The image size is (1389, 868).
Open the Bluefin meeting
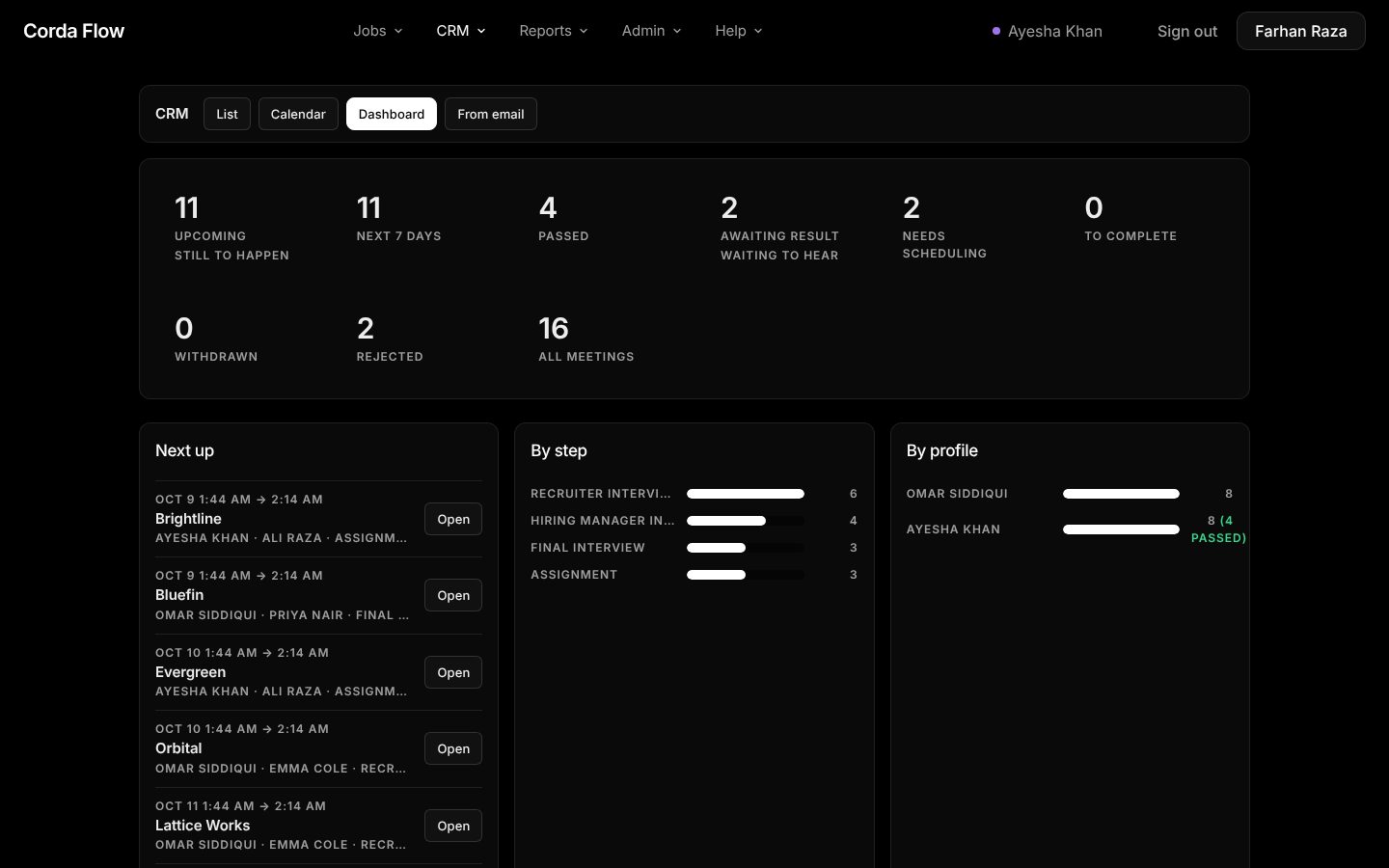[453, 595]
